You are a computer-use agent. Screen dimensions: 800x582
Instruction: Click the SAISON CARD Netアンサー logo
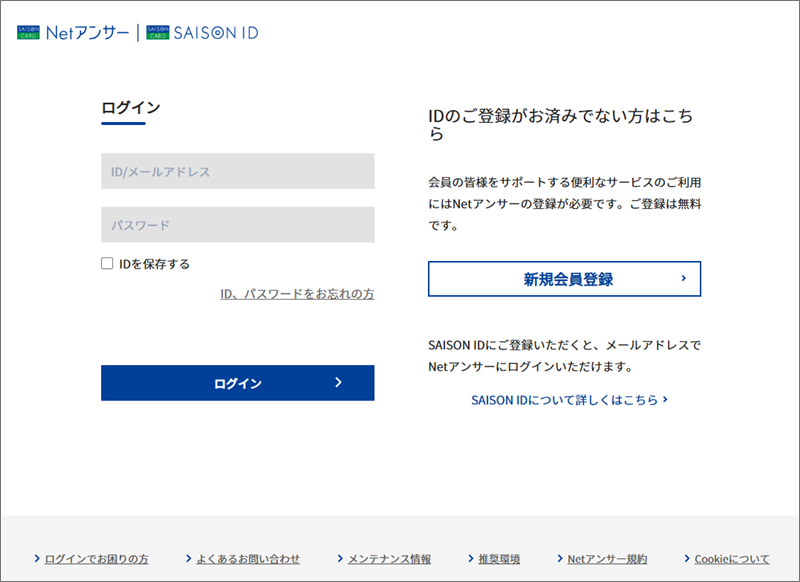(x=73, y=33)
